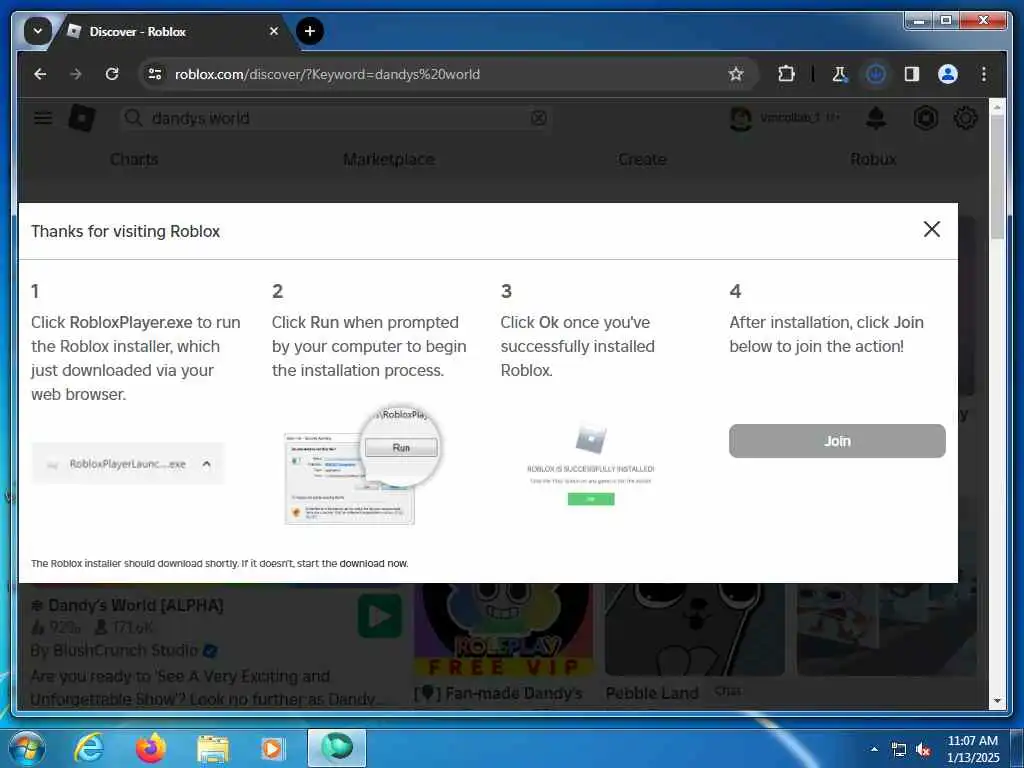Click the Dandy's World [ALPHA] title
The height and width of the screenshot is (768, 1024).
pyautogui.click(x=127, y=605)
